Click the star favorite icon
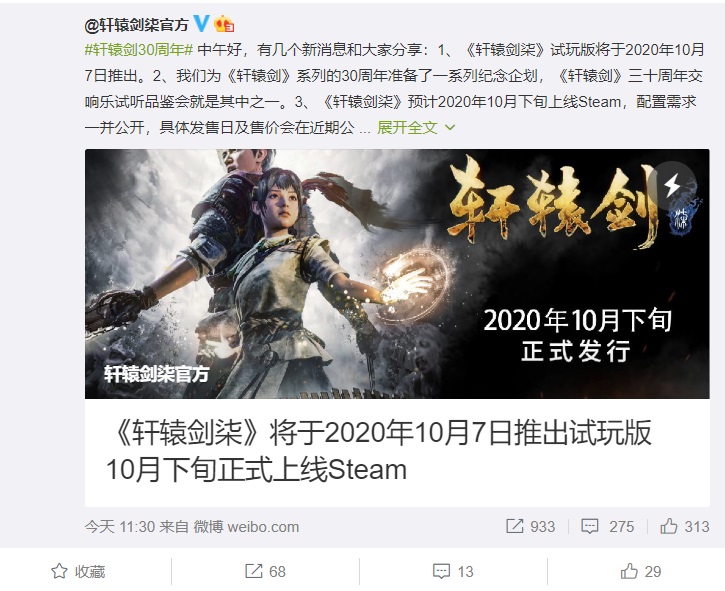Image resolution: width=725 pixels, height=591 pixels. click(59, 571)
